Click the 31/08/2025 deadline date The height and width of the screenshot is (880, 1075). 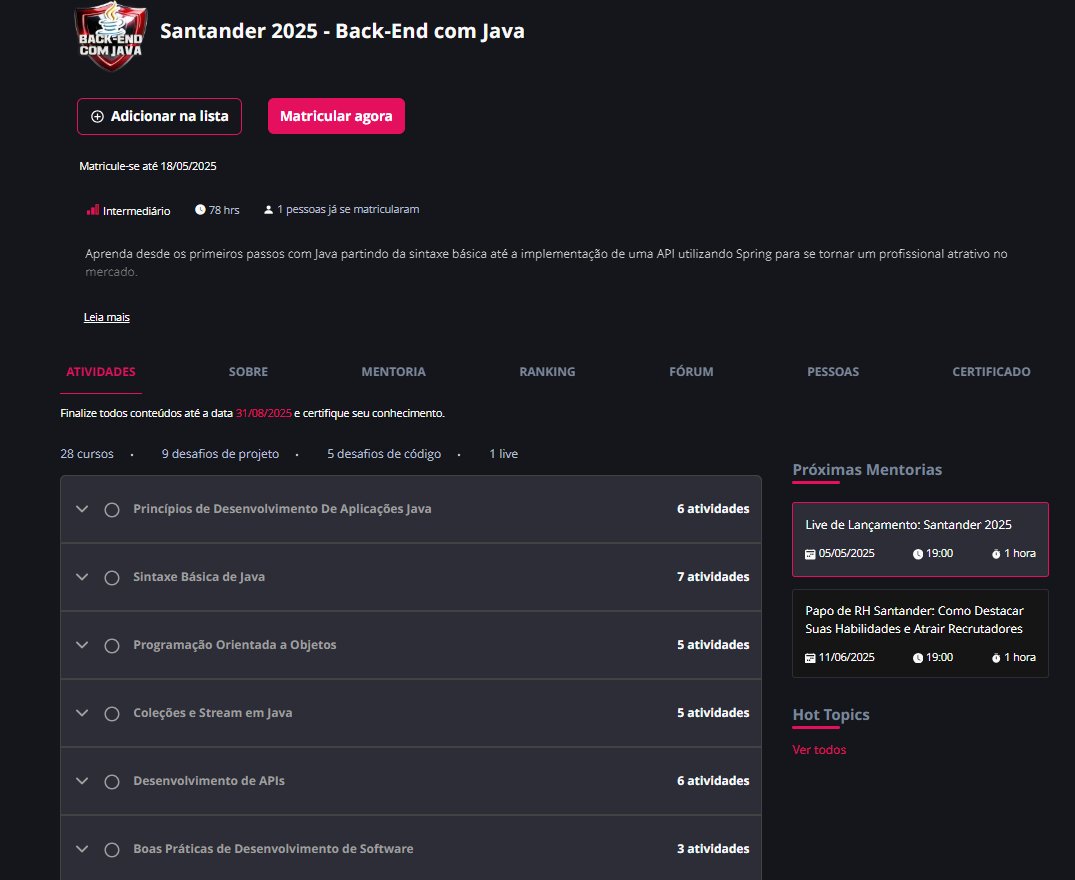(x=263, y=413)
